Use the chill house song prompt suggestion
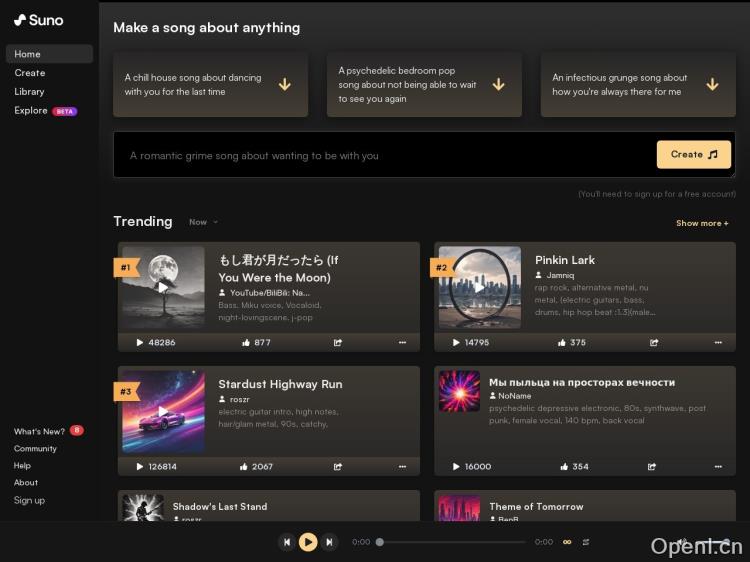This screenshot has height=562, width=750. [210, 85]
